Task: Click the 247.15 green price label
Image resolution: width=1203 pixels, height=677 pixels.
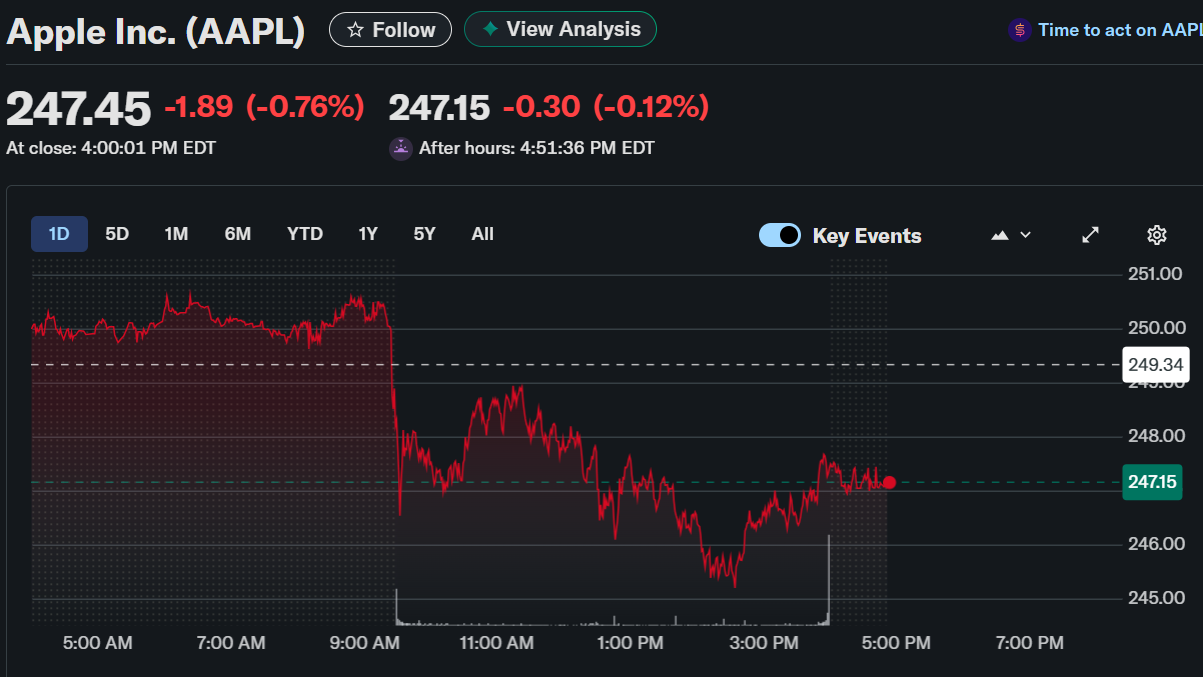Action: (x=1152, y=482)
